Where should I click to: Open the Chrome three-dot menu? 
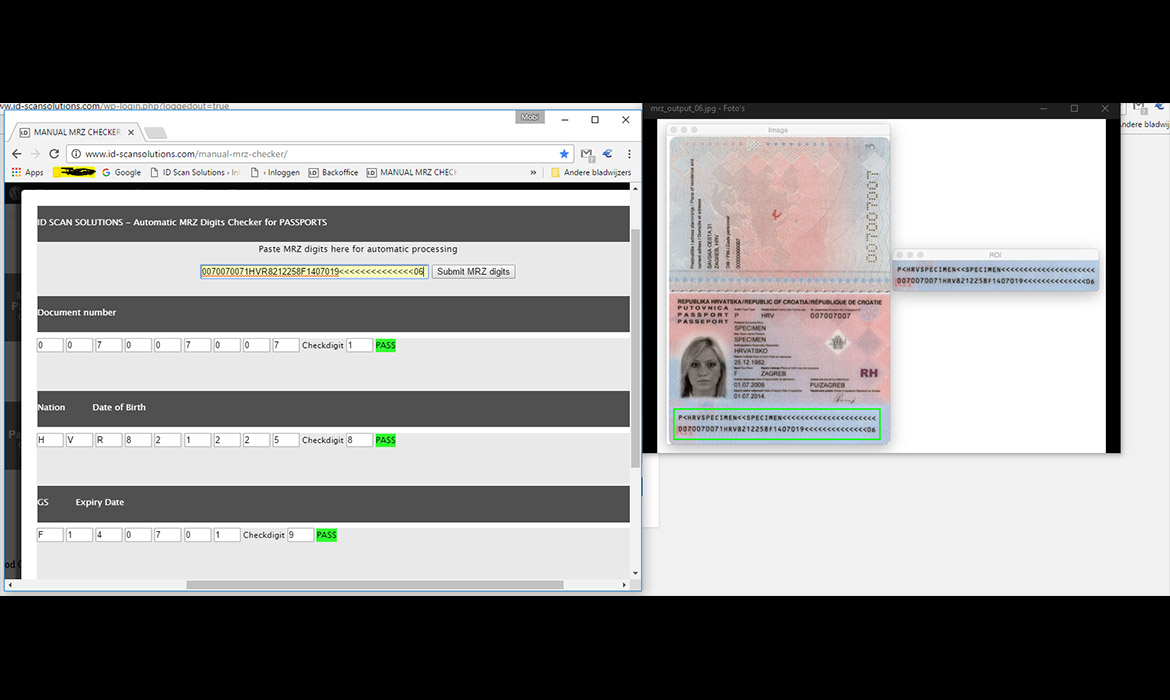tap(627, 154)
